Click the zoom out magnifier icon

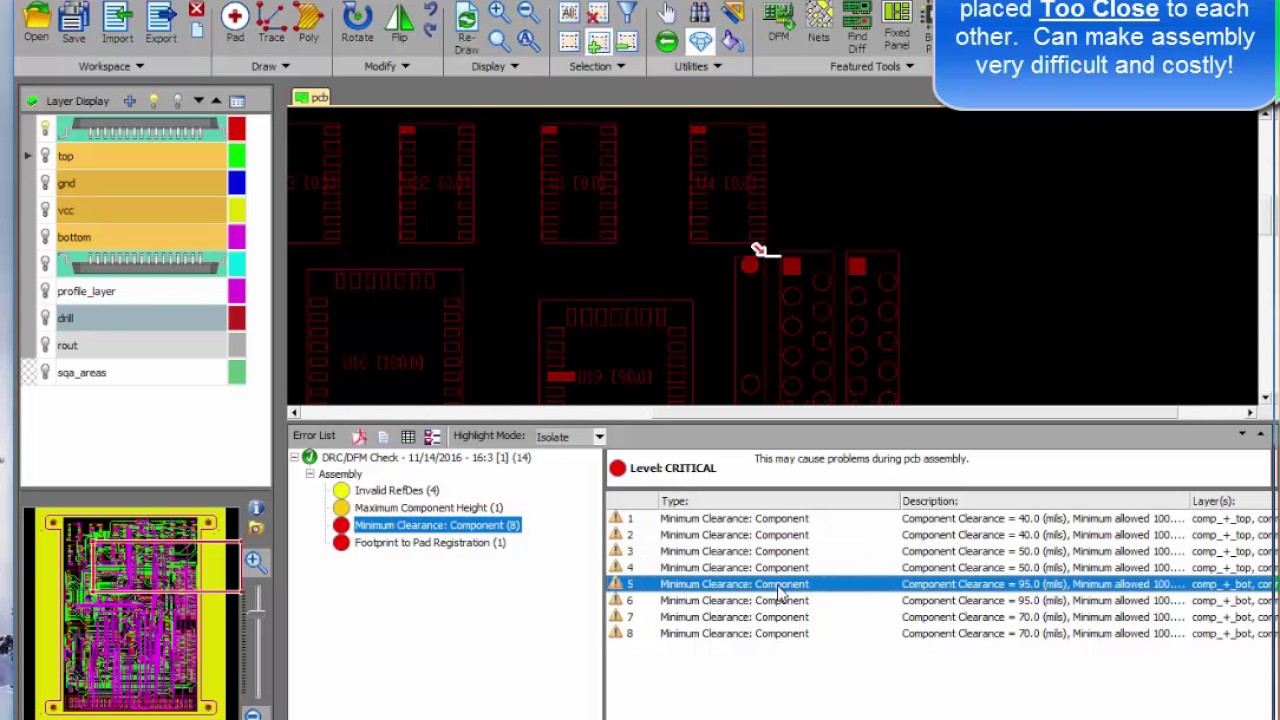point(528,12)
